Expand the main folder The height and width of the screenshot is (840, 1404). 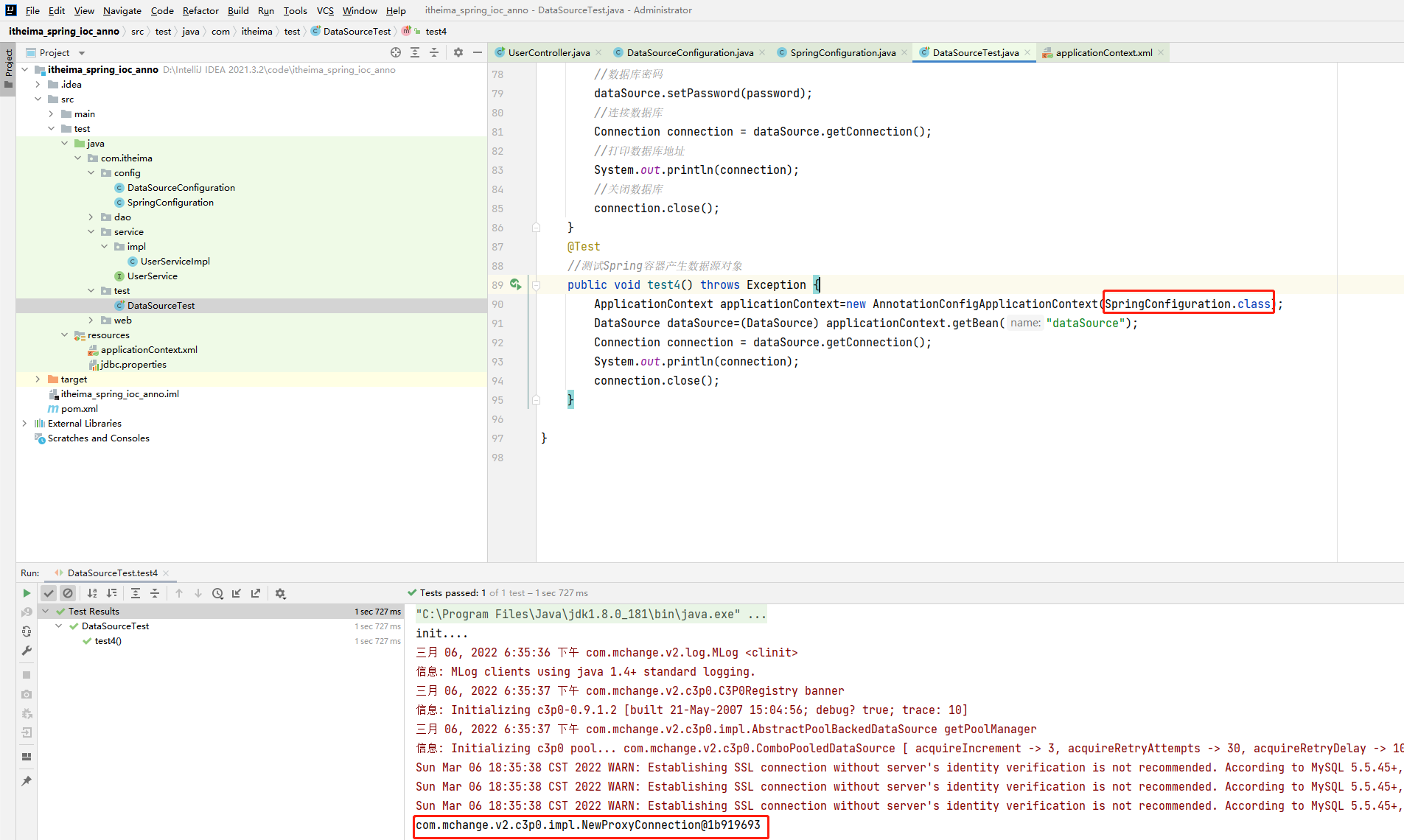(52, 113)
